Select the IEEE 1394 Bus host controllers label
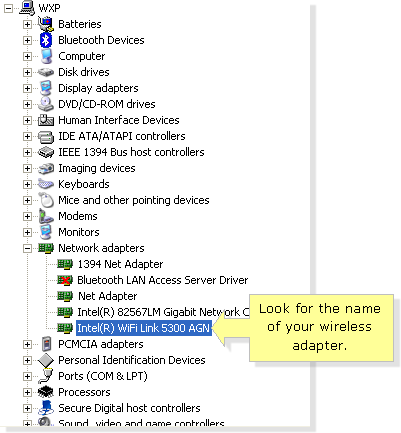This screenshot has height=433, width=401. [x=131, y=152]
